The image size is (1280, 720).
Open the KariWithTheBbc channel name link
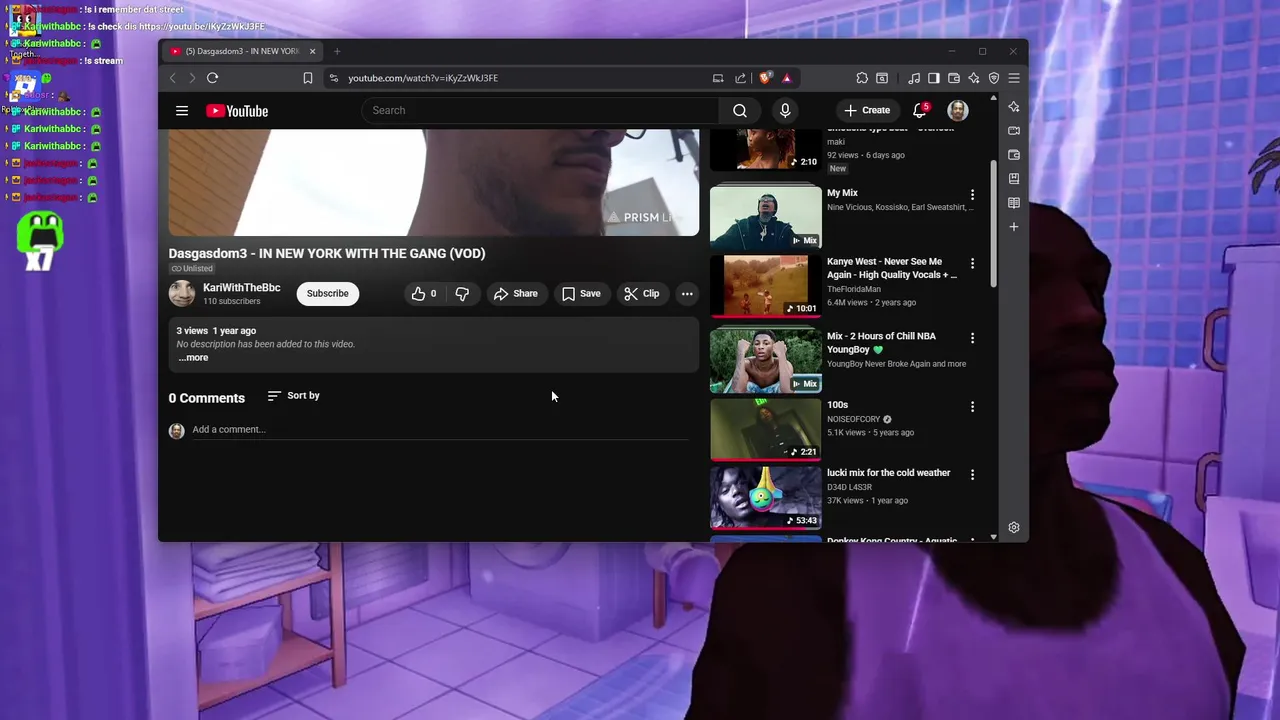[242, 288]
